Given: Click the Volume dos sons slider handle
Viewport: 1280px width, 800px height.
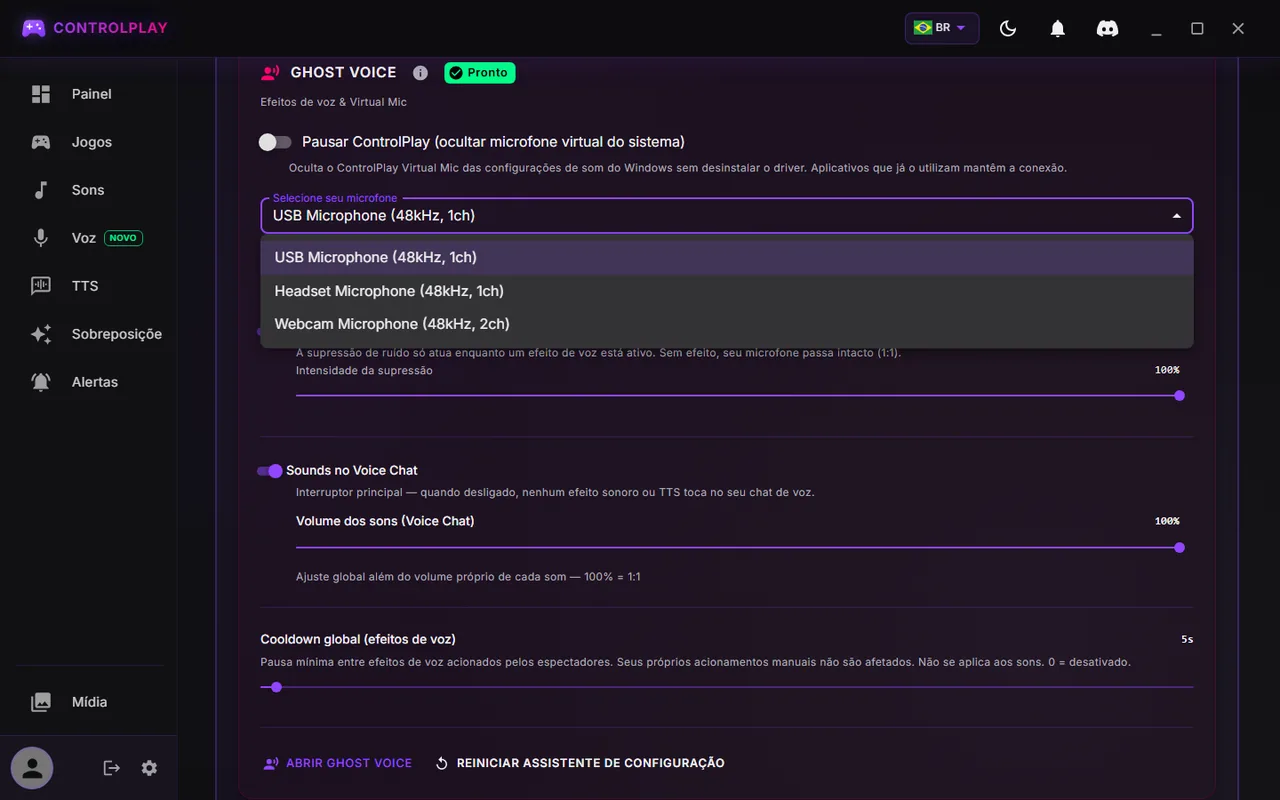Looking at the screenshot, I should pos(1179,548).
